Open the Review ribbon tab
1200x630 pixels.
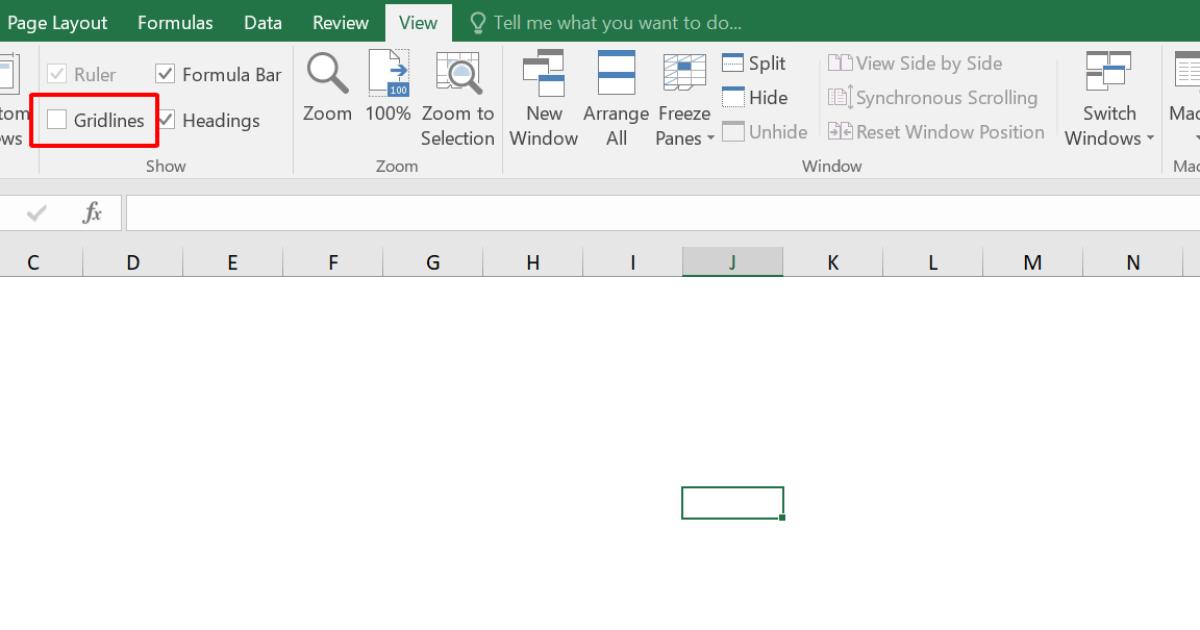(x=339, y=22)
